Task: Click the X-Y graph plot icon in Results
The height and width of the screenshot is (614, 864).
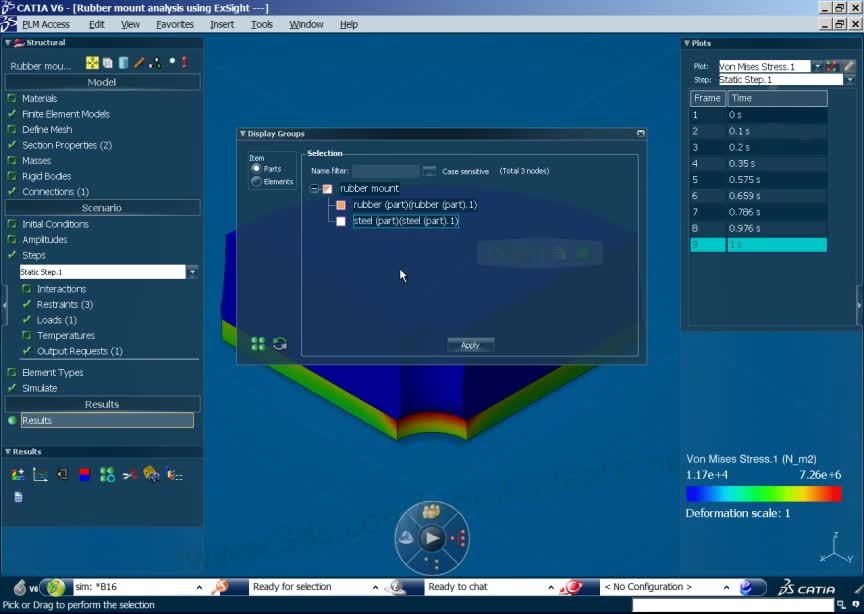Action: 40,475
